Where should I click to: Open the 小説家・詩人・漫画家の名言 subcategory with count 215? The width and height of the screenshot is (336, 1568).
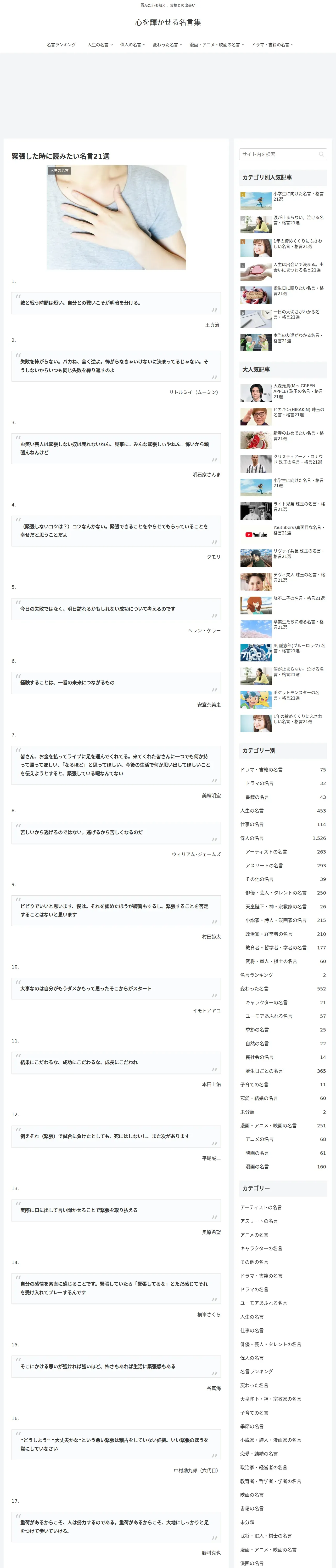pyautogui.click(x=285, y=920)
